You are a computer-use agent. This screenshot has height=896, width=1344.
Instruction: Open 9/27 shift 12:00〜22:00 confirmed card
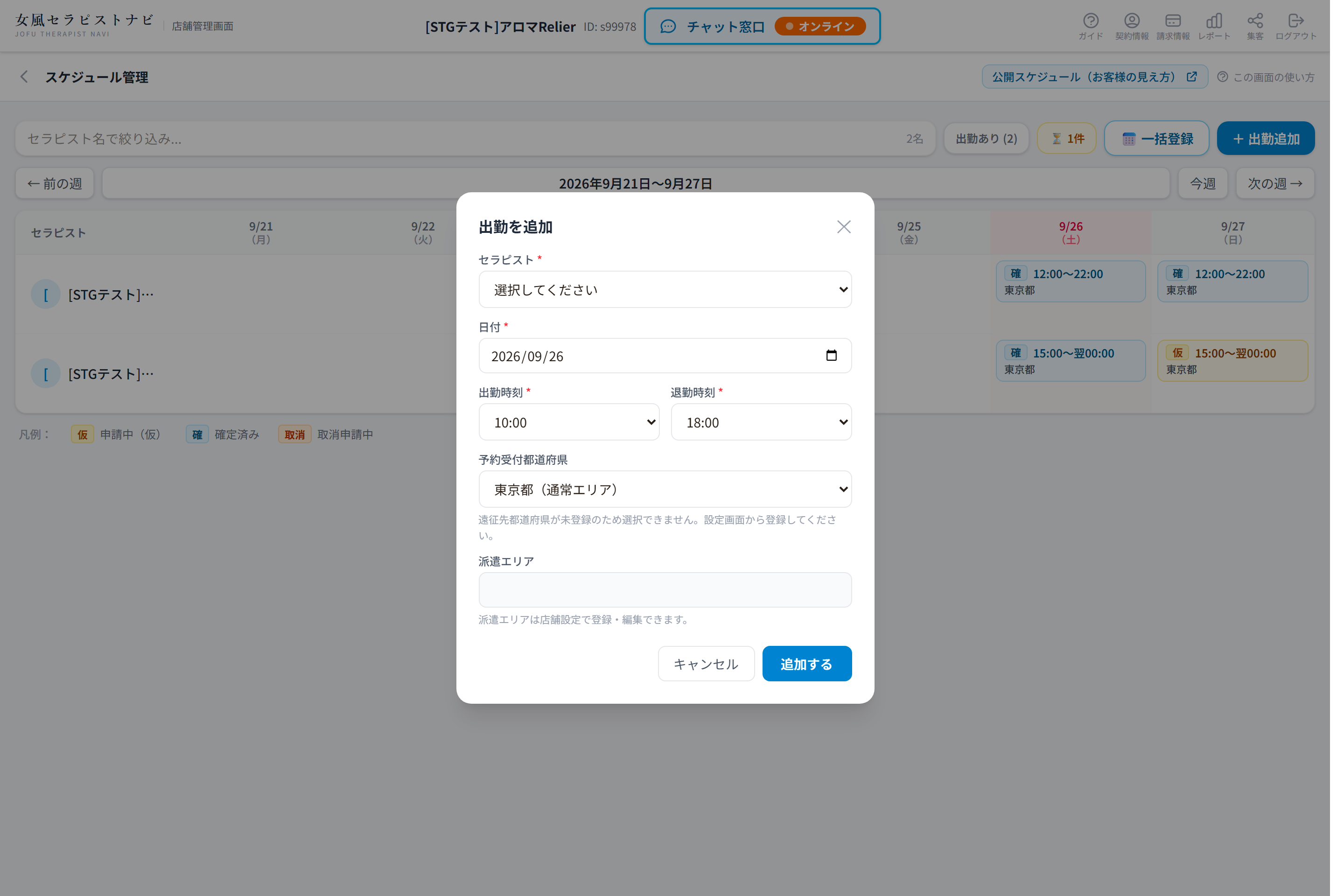point(1232,281)
